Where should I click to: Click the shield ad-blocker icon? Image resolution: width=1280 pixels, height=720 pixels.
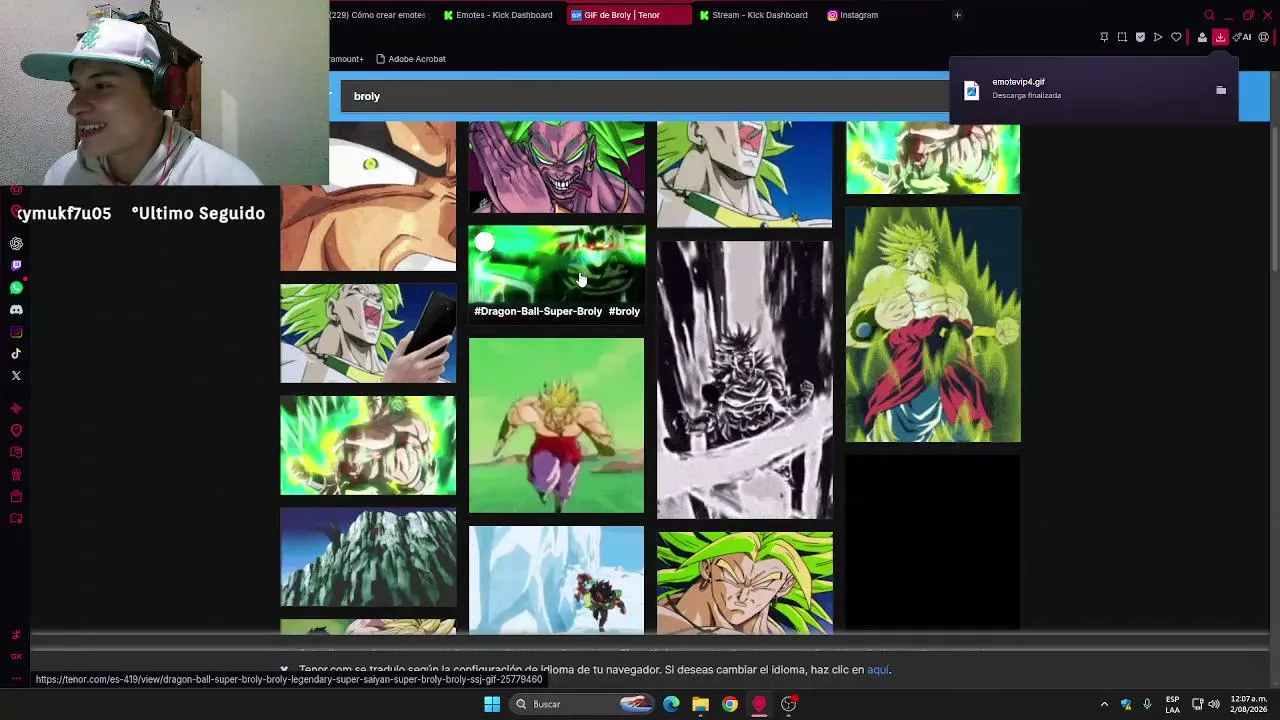click(1140, 37)
